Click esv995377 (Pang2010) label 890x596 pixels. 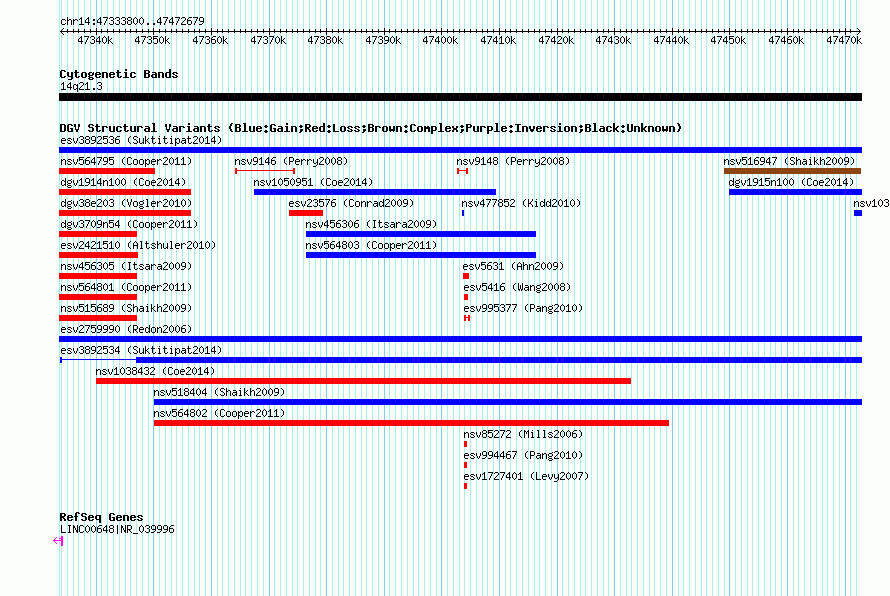[x=523, y=308]
